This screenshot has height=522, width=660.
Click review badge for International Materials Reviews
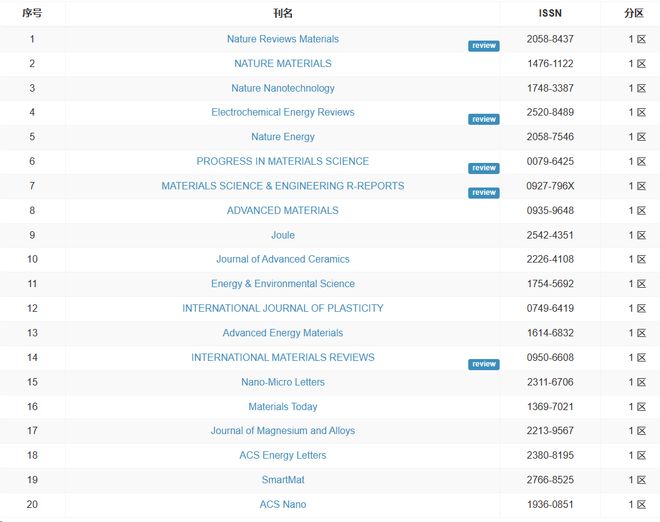pos(484,365)
